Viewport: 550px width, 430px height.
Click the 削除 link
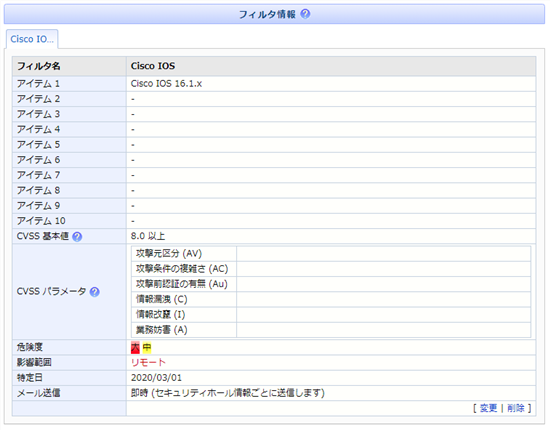tap(516, 408)
